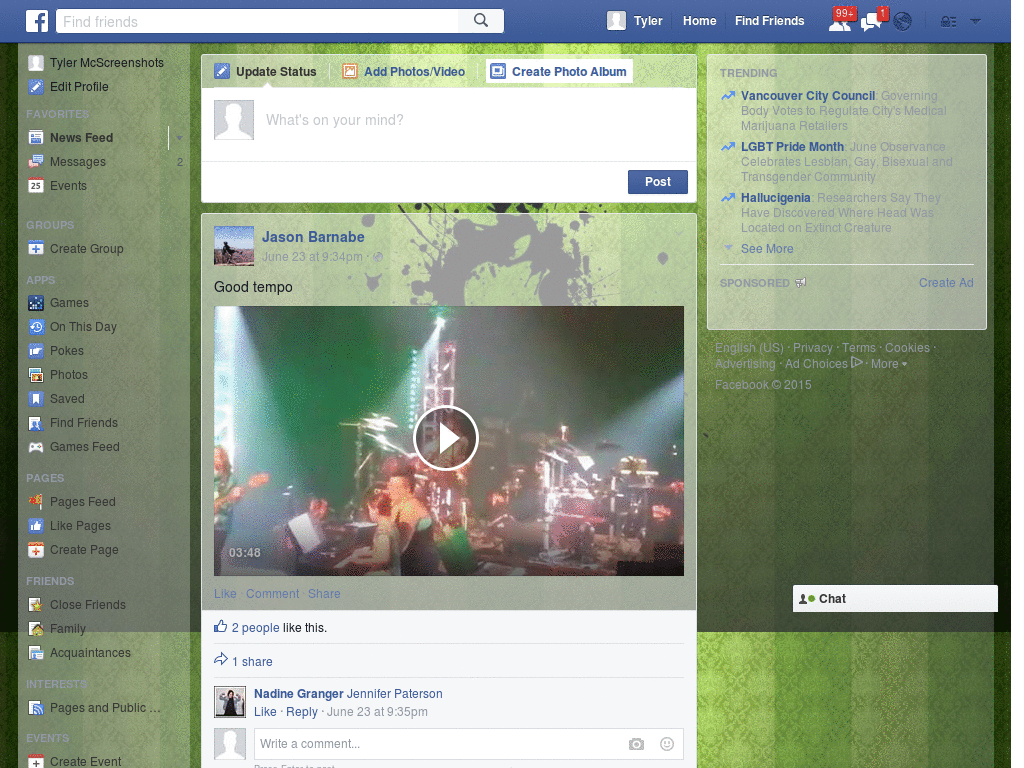Click the Close Friends star icon

[36, 605]
